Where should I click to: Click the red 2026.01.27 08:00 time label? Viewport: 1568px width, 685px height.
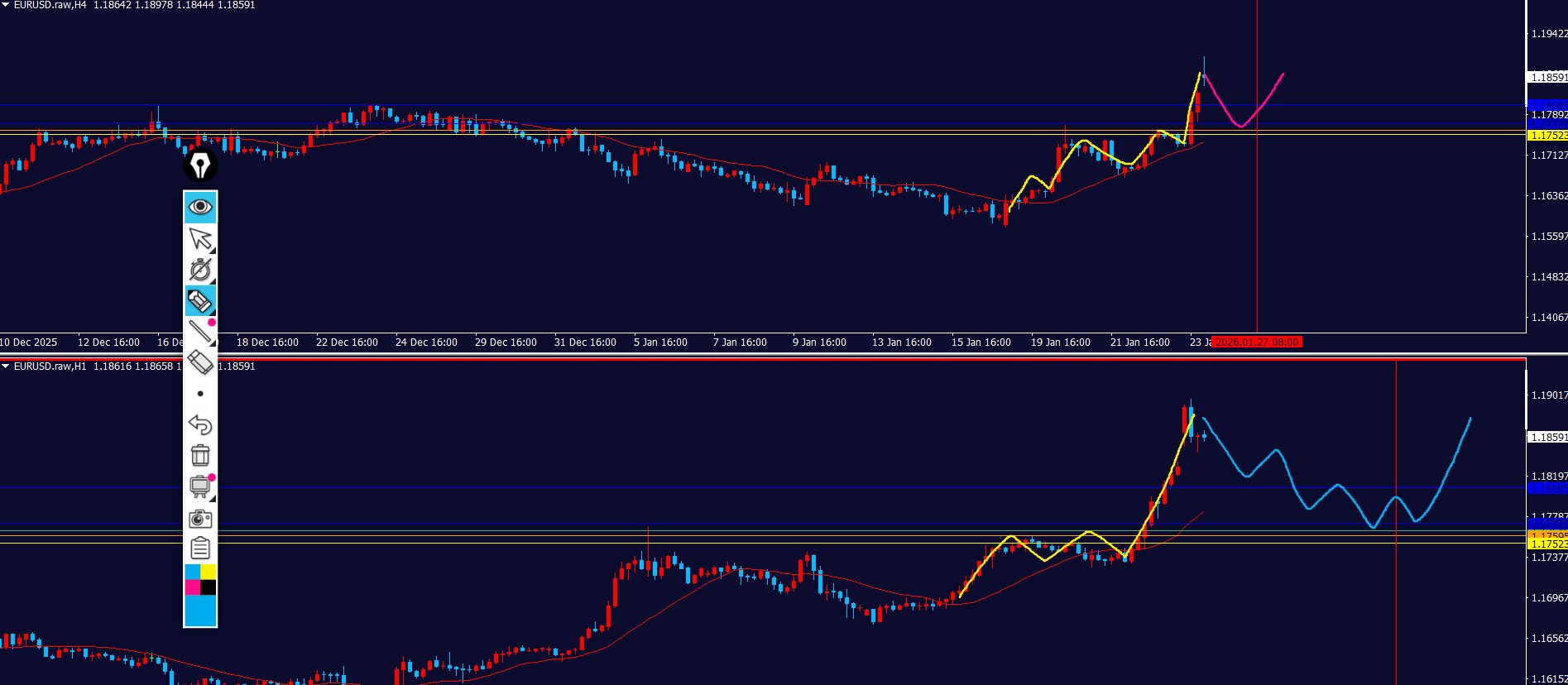tap(1256, 342)
